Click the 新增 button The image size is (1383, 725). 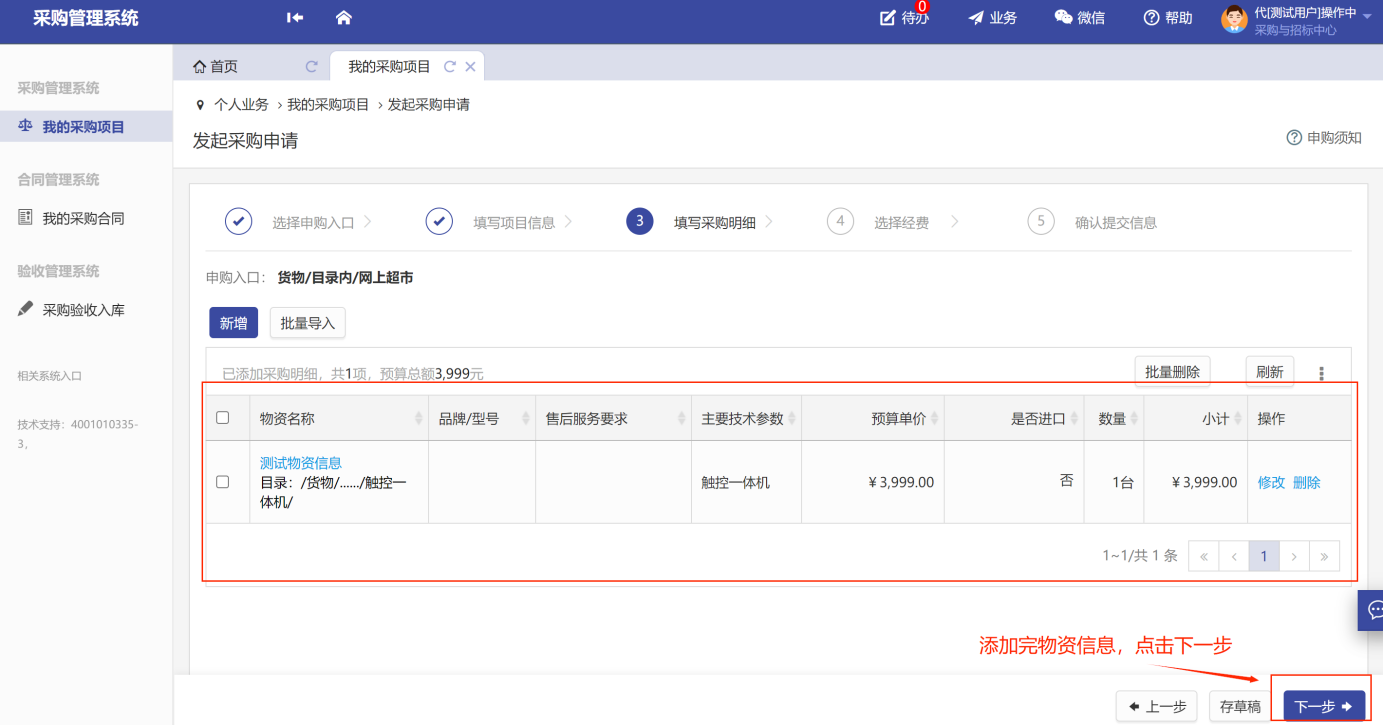pyautogui.click(x=233, y=323)
